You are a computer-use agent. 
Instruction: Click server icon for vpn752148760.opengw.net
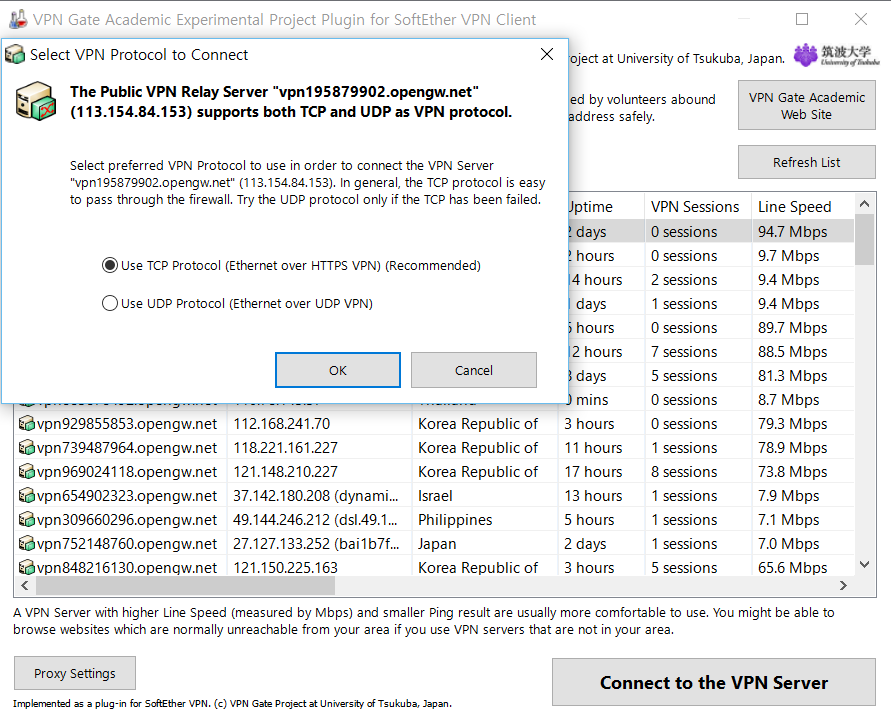pos(27,544)
